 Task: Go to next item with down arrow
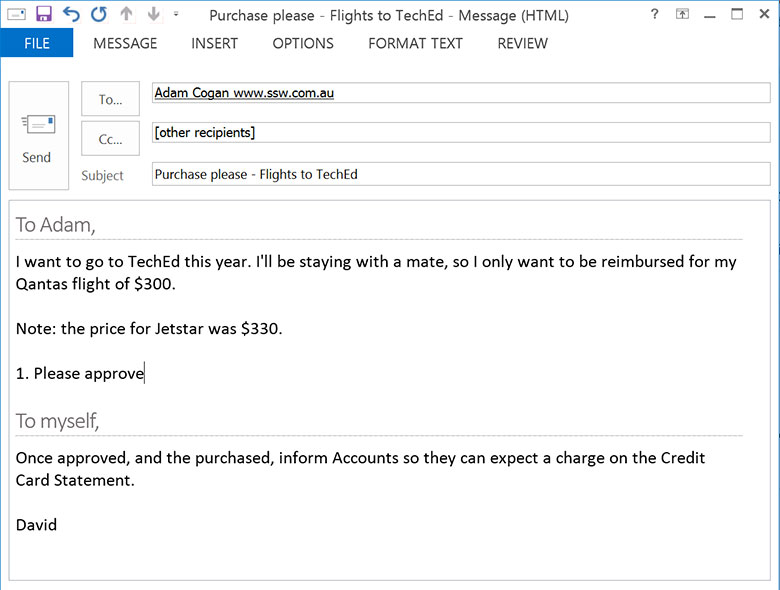click(153, 14)
